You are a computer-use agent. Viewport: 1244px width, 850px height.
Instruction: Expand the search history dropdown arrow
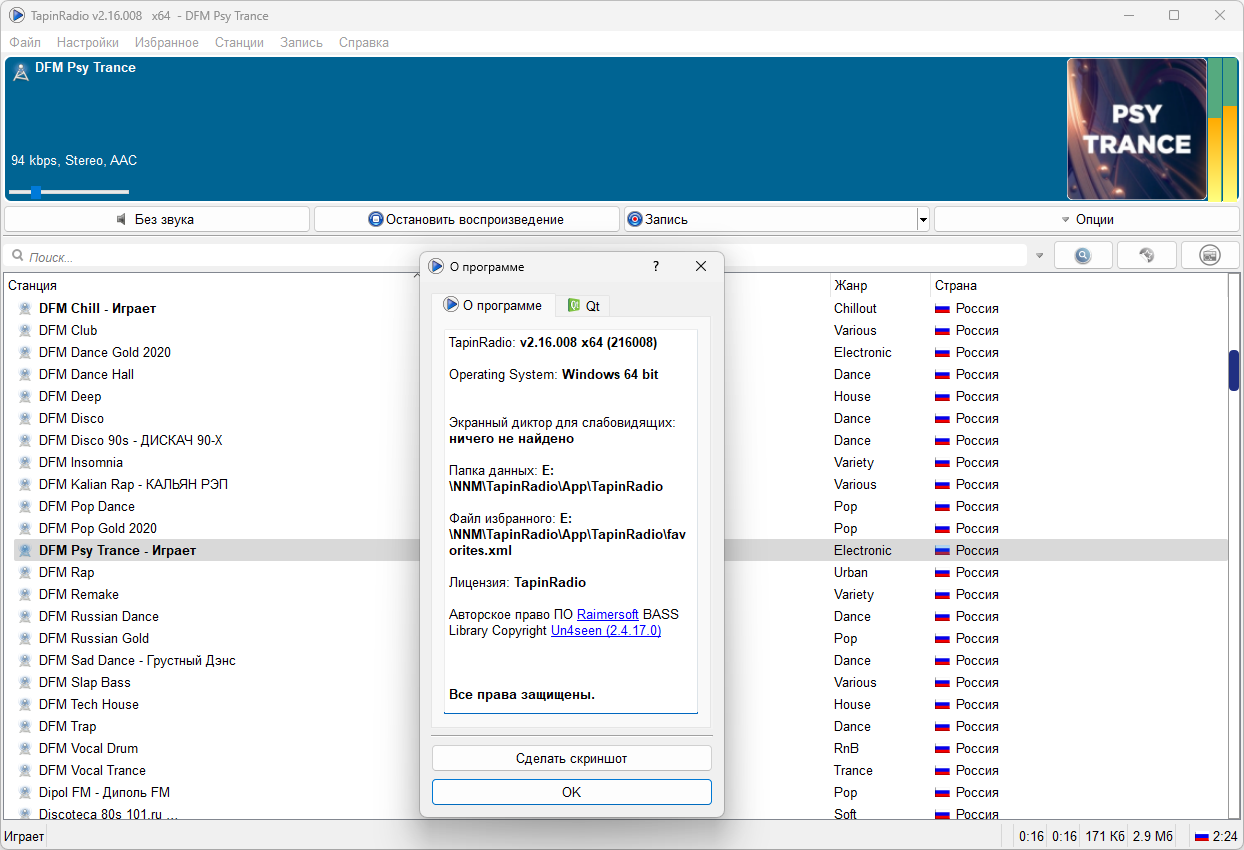pyautogui.click(x=1039, y=256)
